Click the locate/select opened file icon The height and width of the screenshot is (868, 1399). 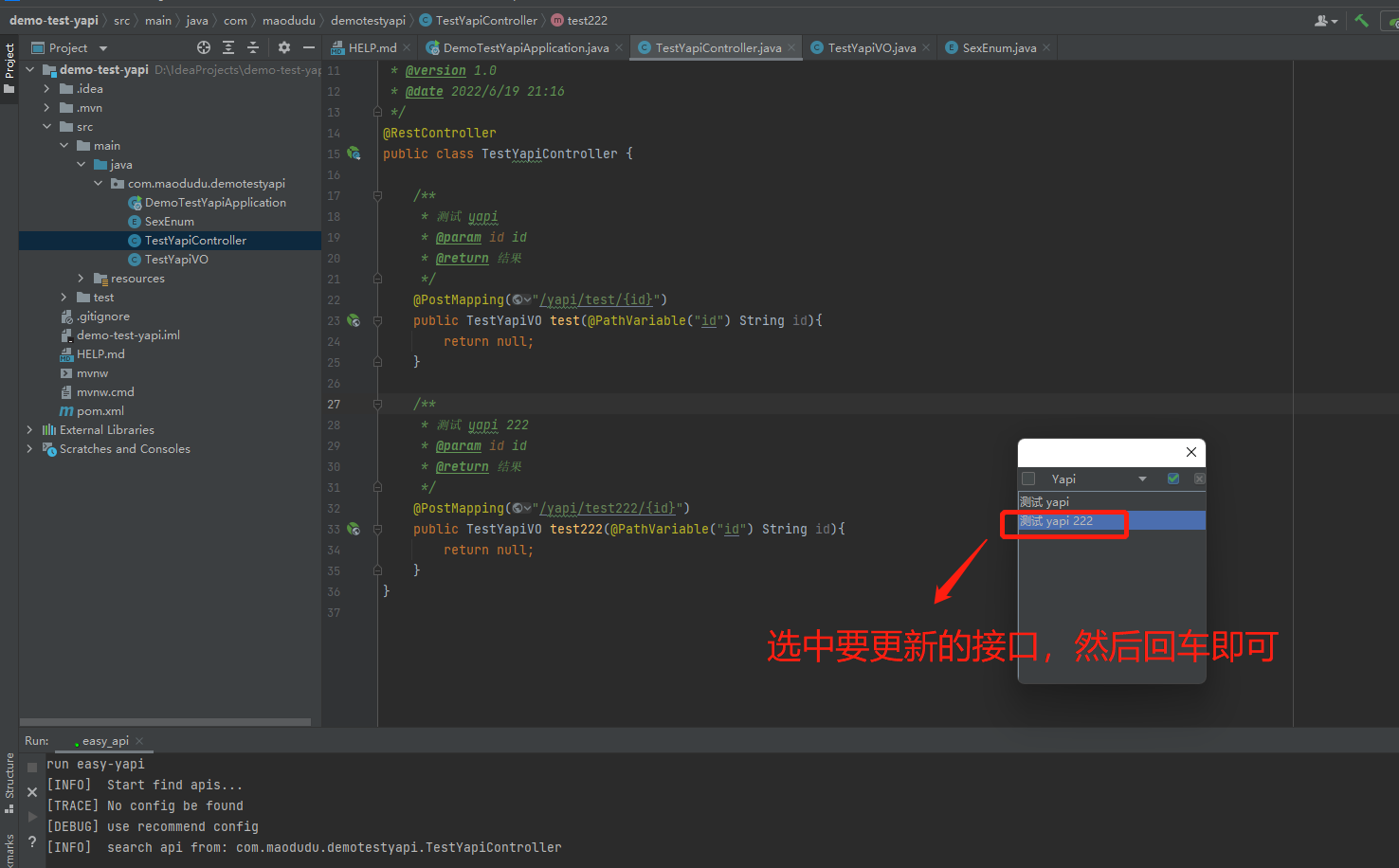click(x=204, y=47)
